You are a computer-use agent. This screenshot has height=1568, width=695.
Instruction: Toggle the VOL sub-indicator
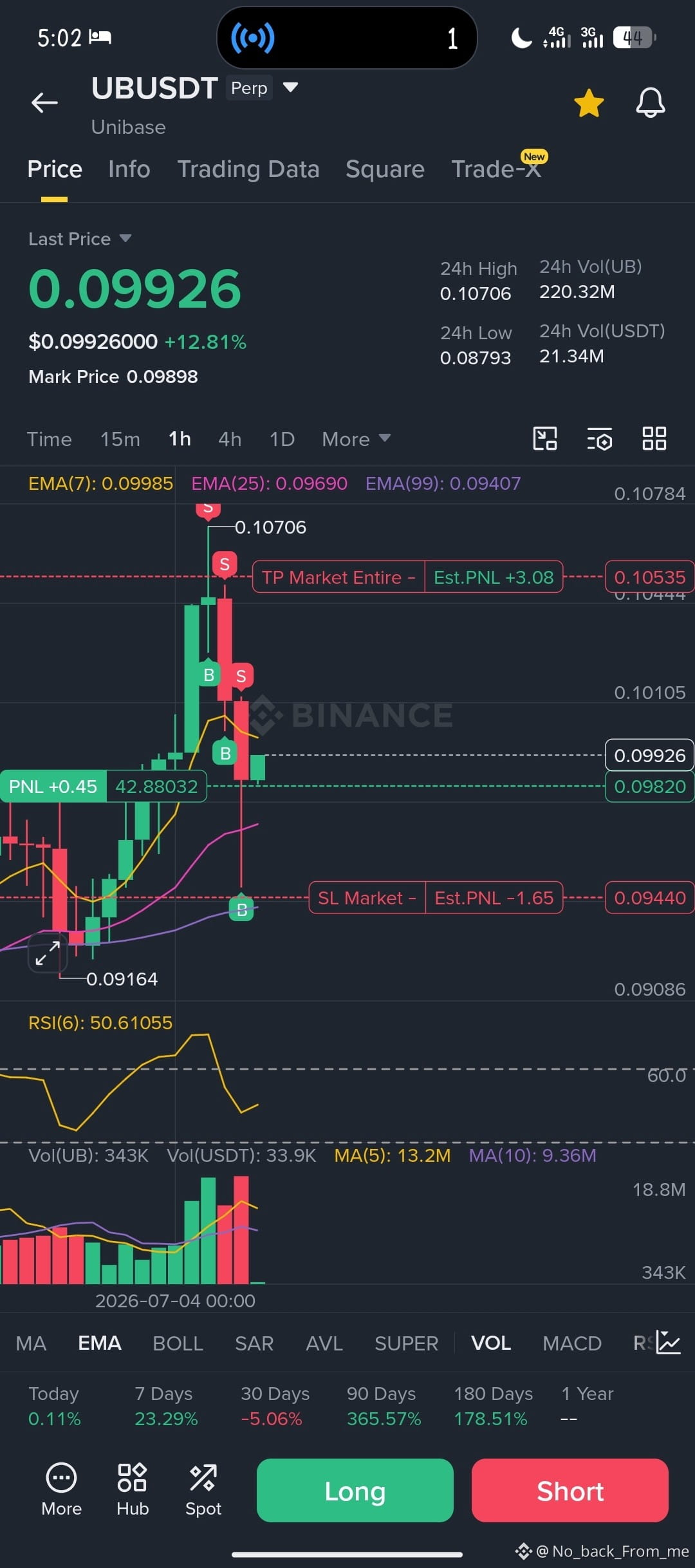[491, 1343]
